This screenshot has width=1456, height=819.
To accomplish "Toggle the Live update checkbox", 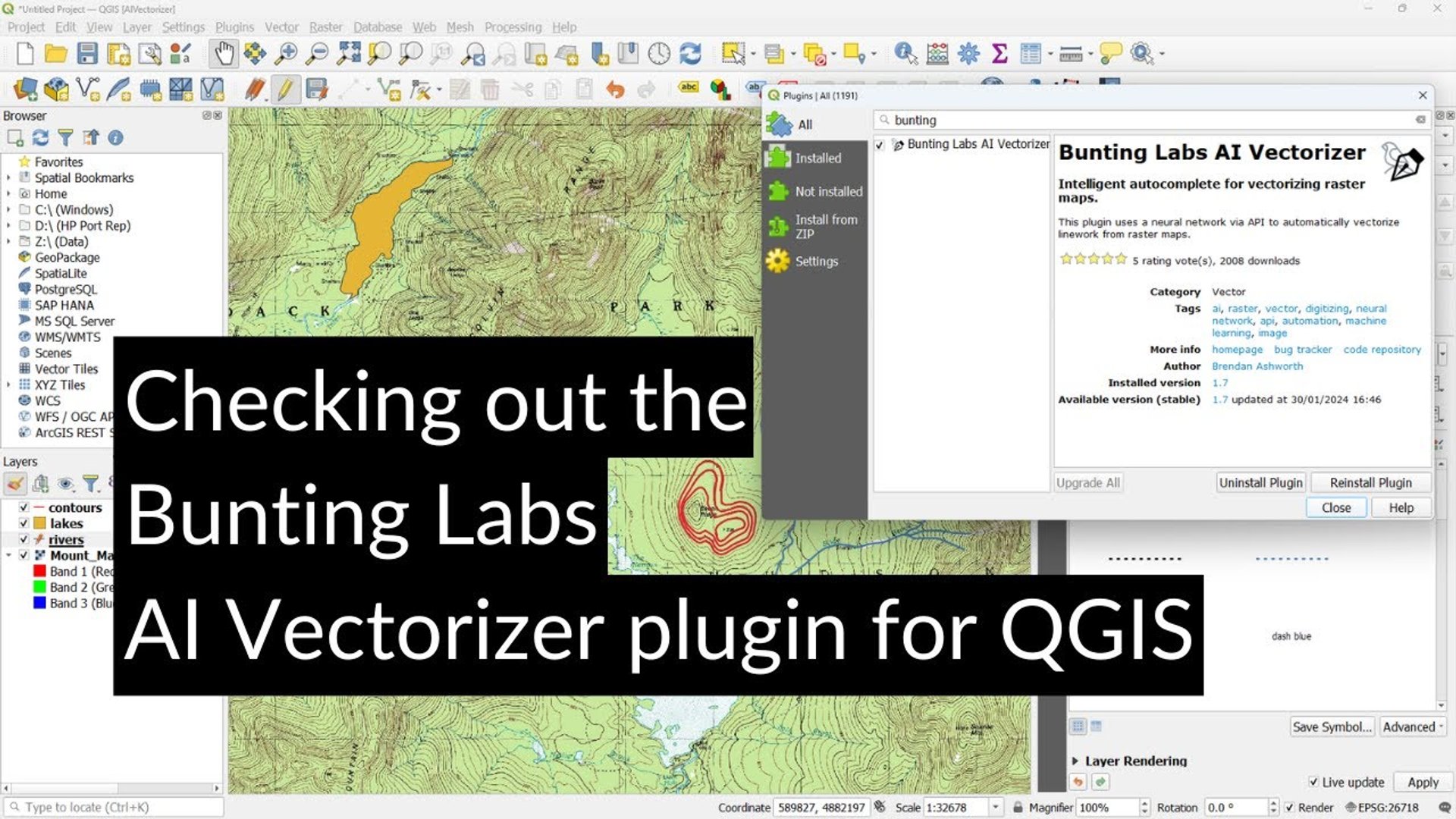I will coord(1313,782).
